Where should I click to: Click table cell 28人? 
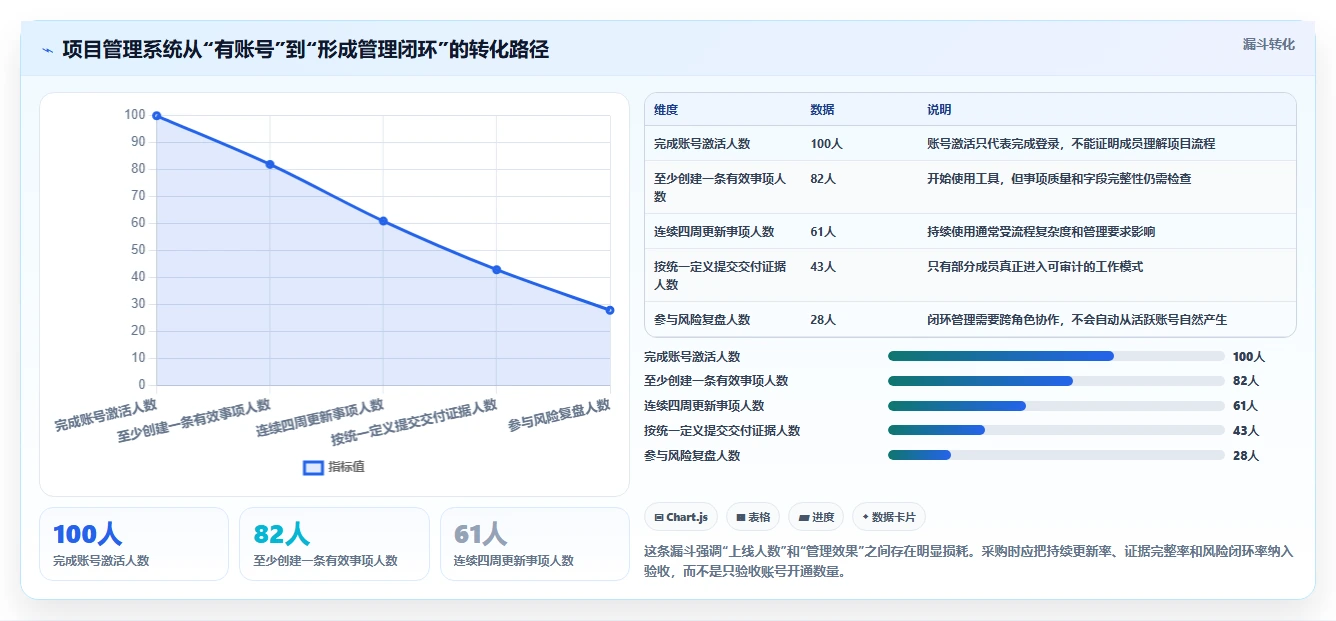(823, 320)
